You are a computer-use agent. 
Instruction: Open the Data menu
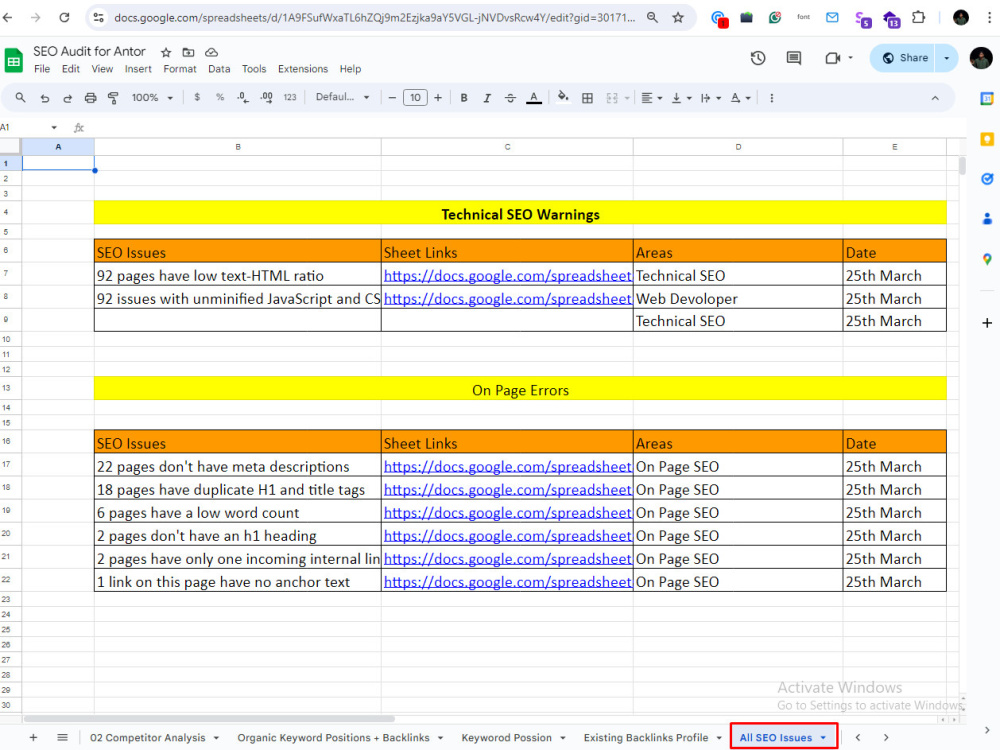coord(219,69)
